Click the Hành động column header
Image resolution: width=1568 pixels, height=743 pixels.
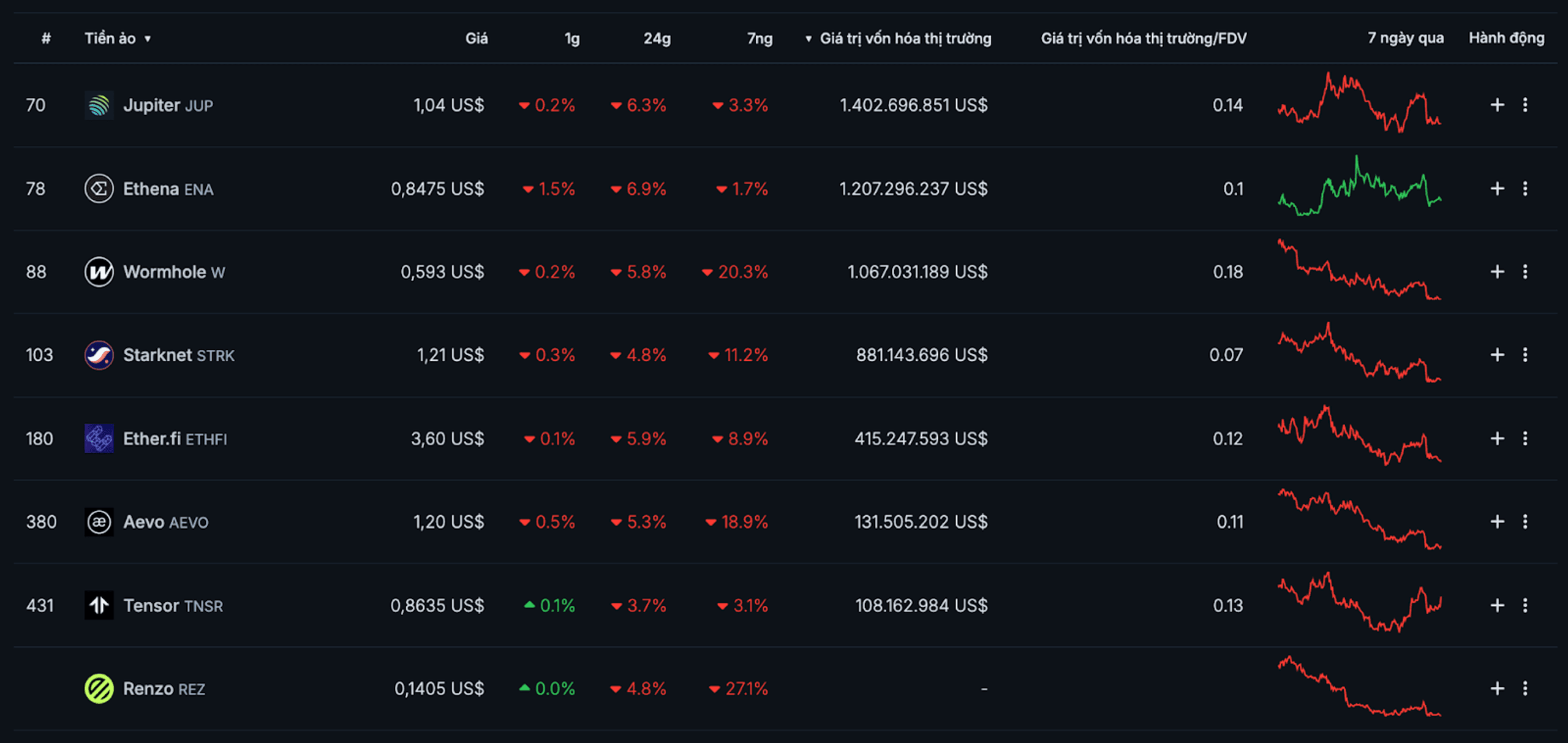pos(1507,38)
